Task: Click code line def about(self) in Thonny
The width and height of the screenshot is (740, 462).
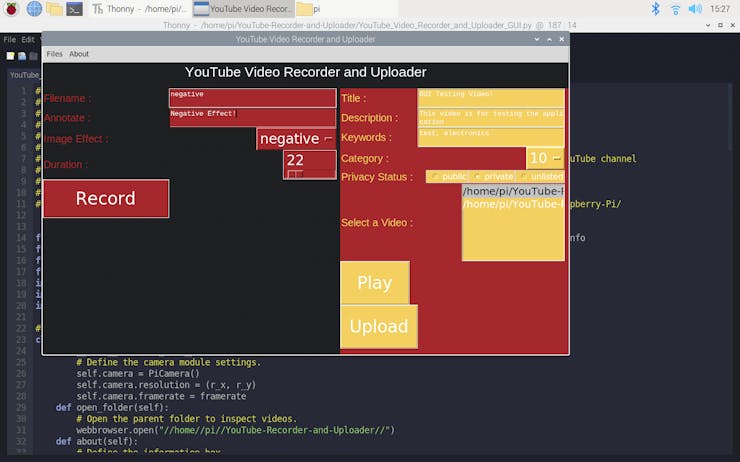Action: pos(97,441)
